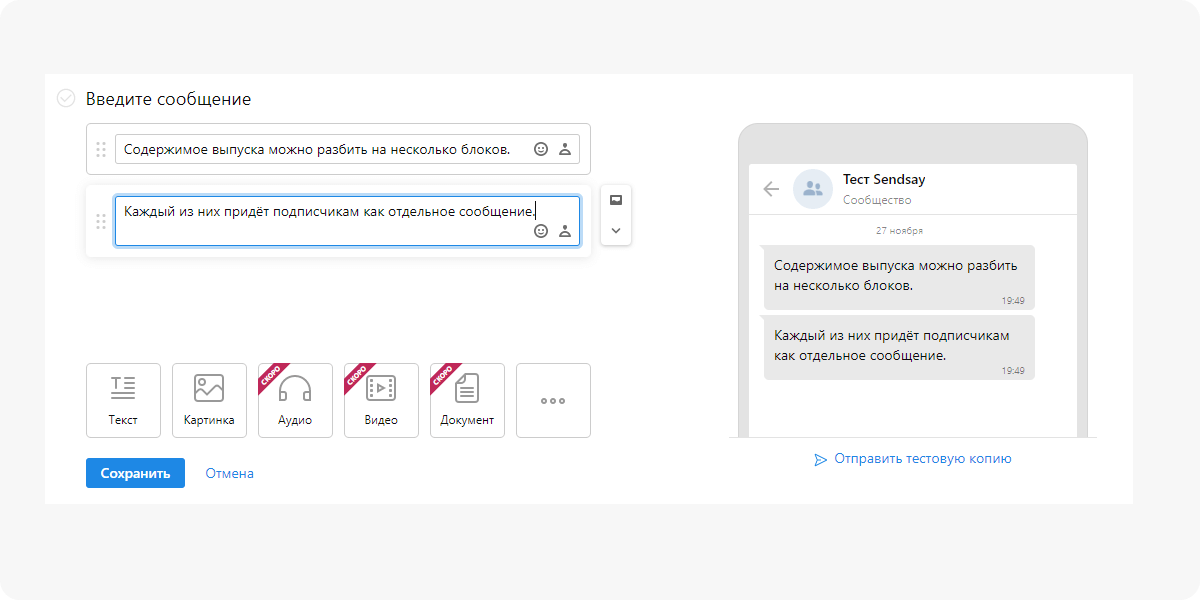Click the person icon in second message block
Image resolution: width=1200 pixels, height=600 pixels.
565,231
